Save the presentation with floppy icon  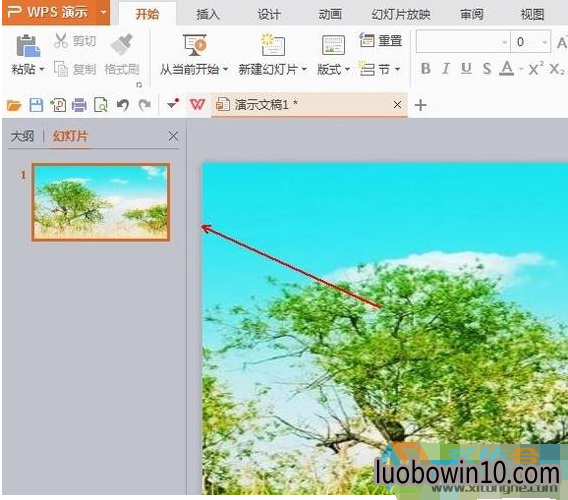click(x=36, y=105)
